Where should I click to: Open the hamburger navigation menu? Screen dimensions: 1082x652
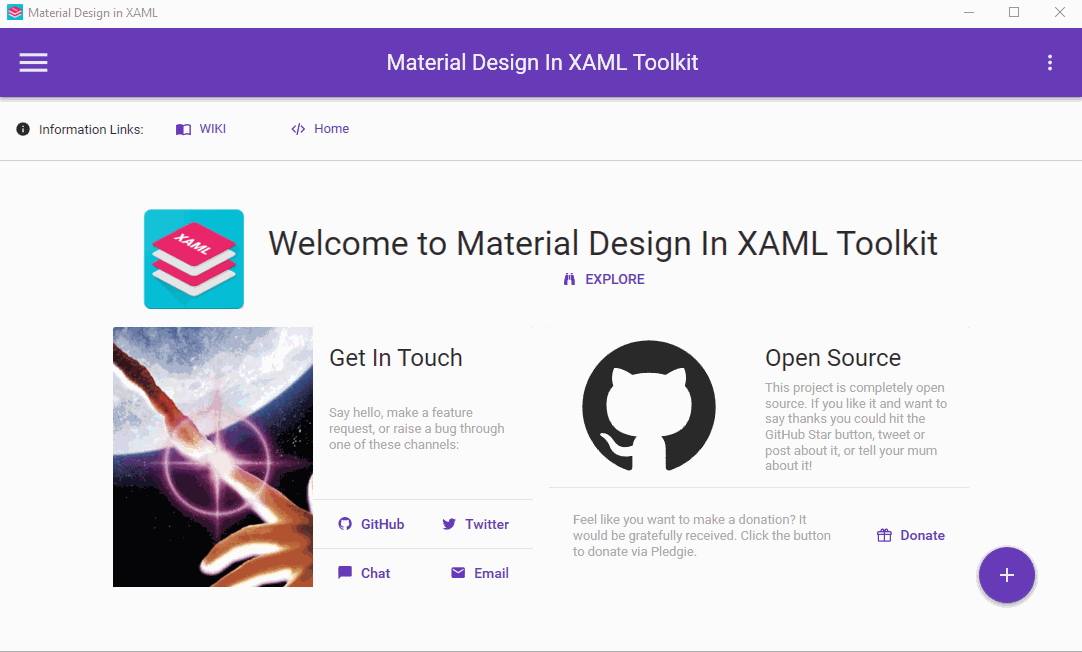coord(33,63)
